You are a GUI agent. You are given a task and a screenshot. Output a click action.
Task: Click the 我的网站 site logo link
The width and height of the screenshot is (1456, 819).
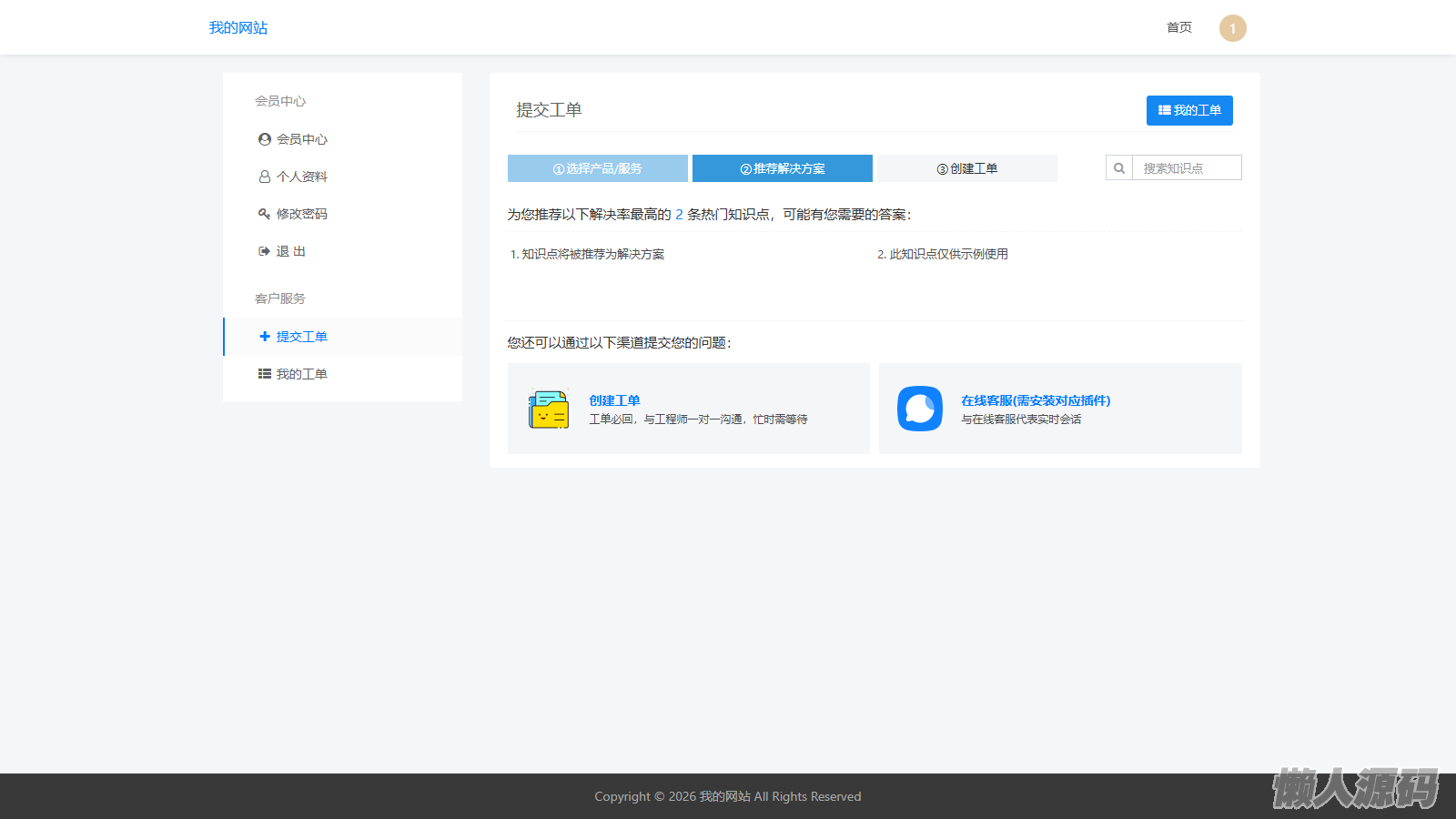click(x=238, y=28)
